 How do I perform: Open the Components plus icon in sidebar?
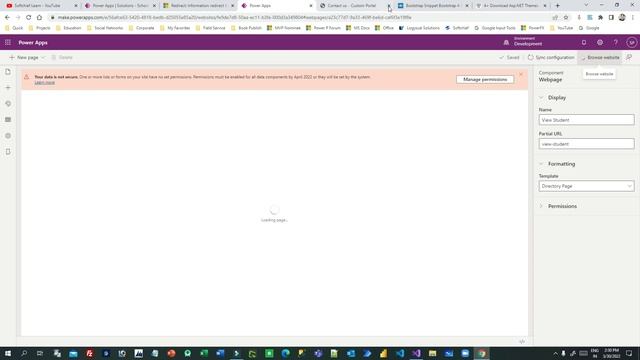point(8,88)
